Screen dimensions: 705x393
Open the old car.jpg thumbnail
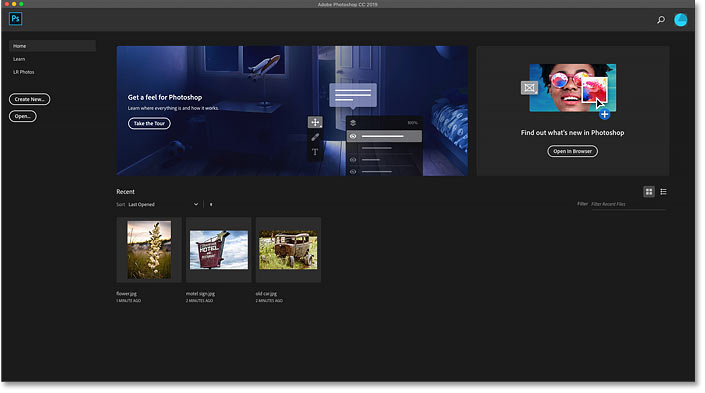click(288, 250)
